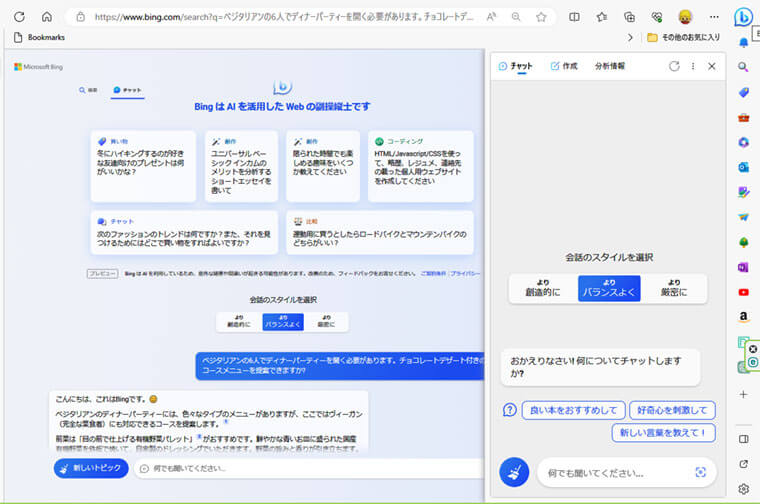Open sidebar settings gear icon
Viewport: 760px width, 504px height.
click(744, 489)
